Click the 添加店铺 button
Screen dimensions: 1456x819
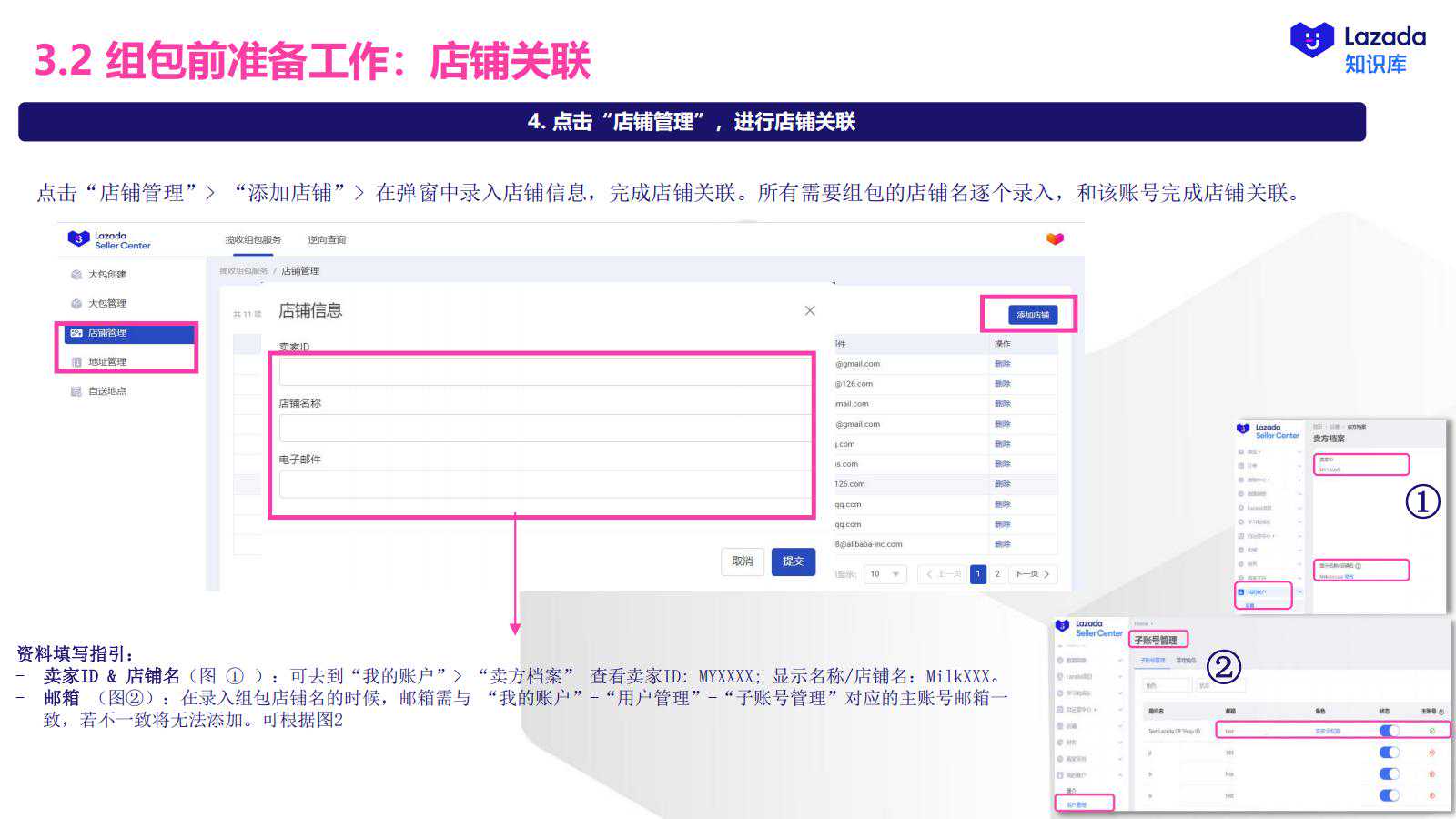[1033, 315]
